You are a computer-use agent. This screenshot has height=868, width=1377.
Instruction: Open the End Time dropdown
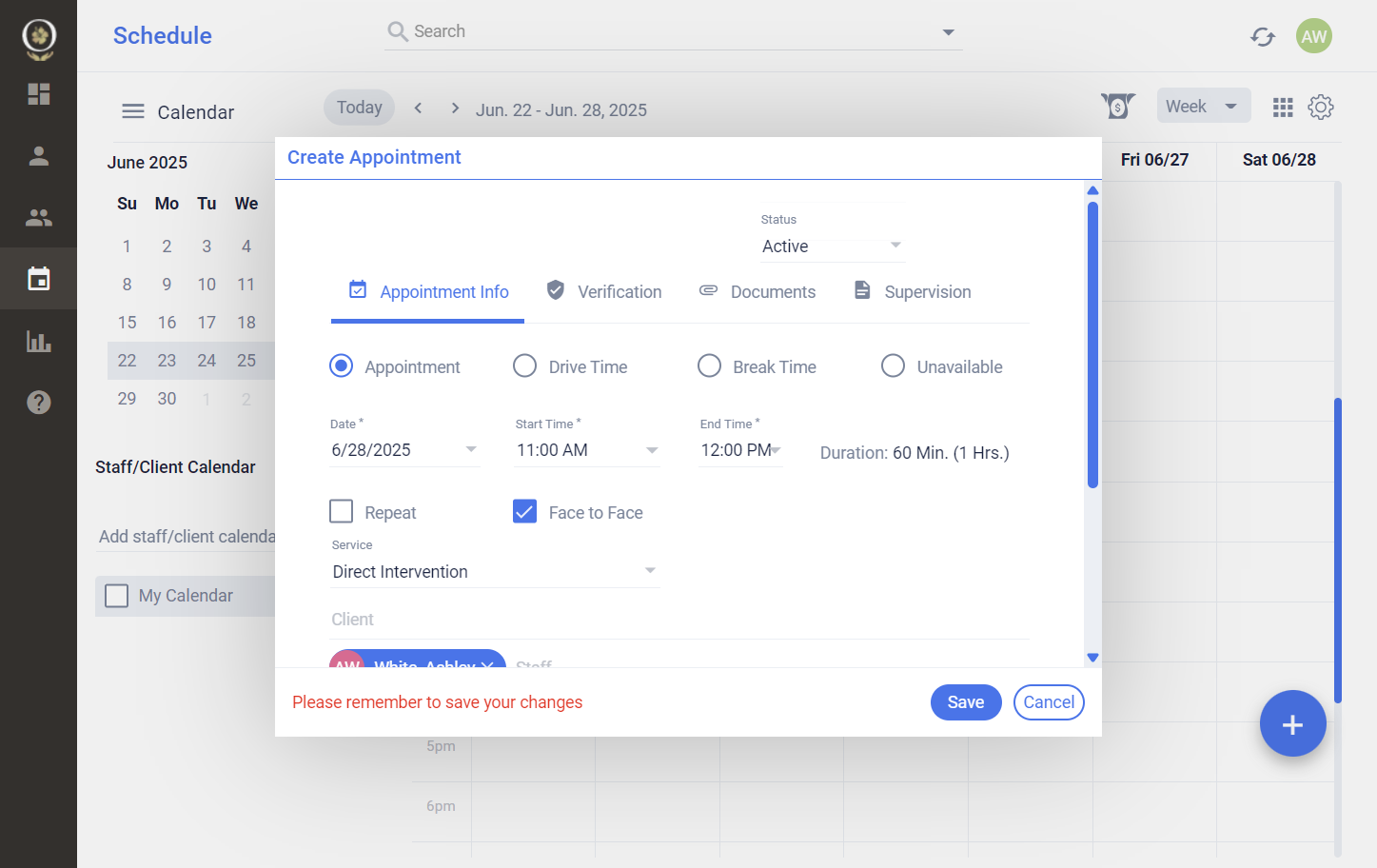coord(741,450)
